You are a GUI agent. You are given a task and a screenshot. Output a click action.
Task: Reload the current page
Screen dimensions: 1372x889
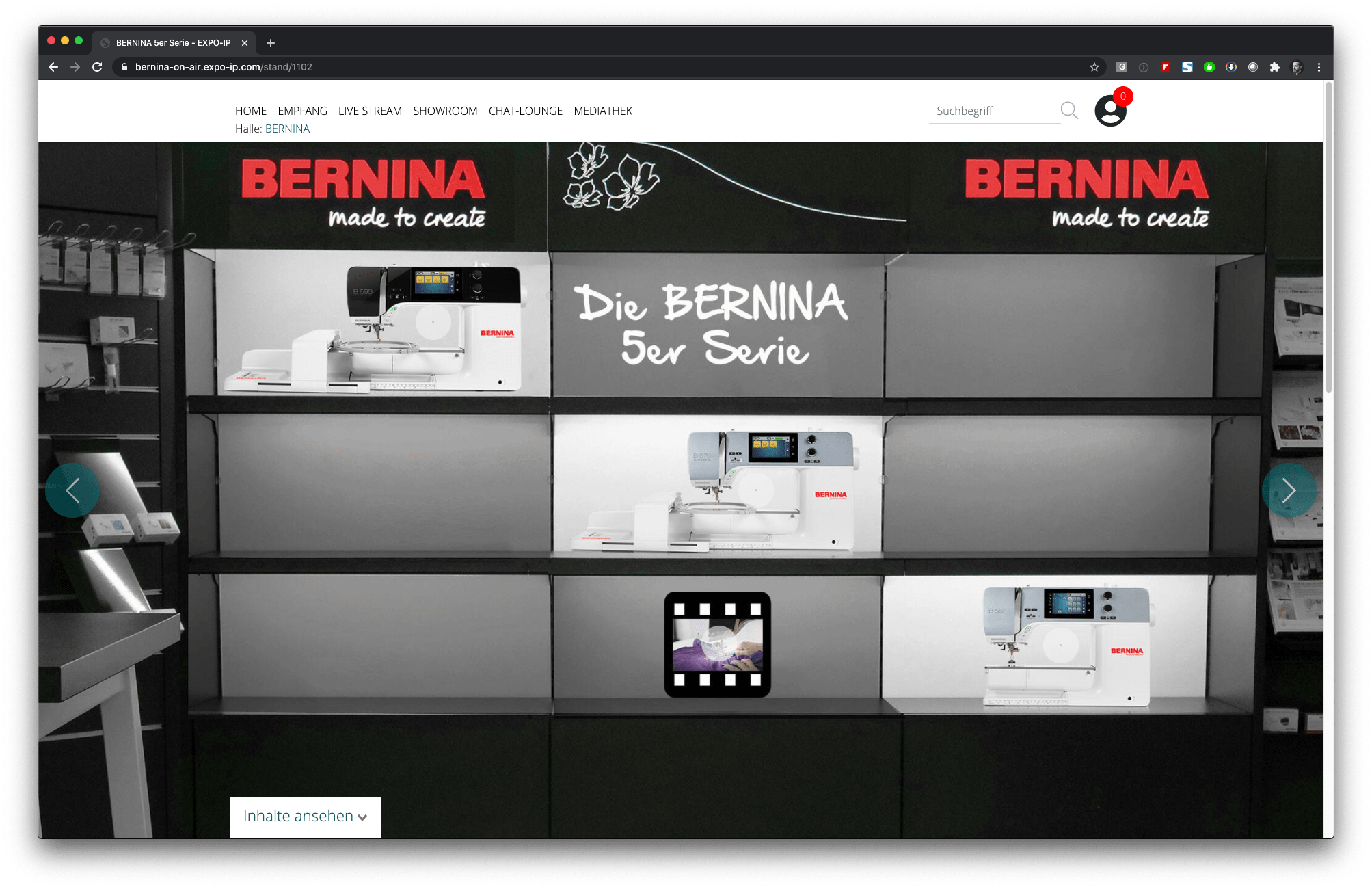click(97, 67)
